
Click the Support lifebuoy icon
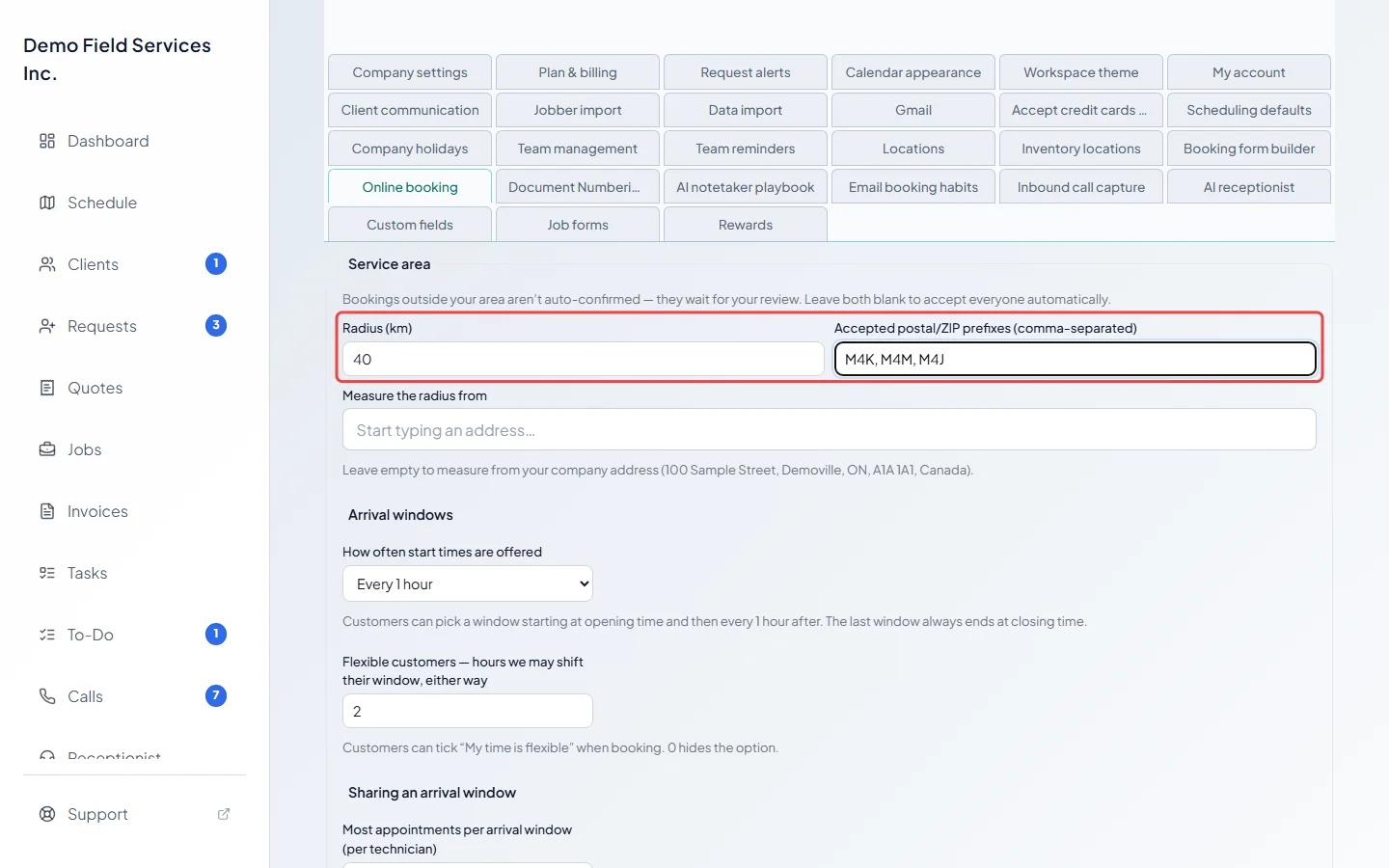pos(47,814)
